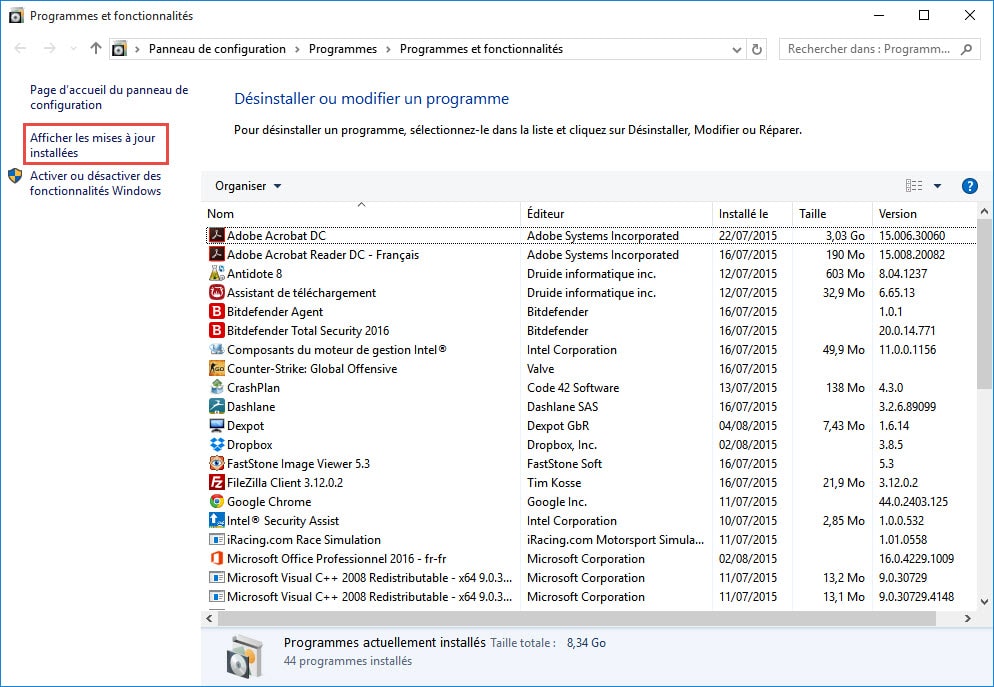Click the vertical scrollbar up arrow

984,210
